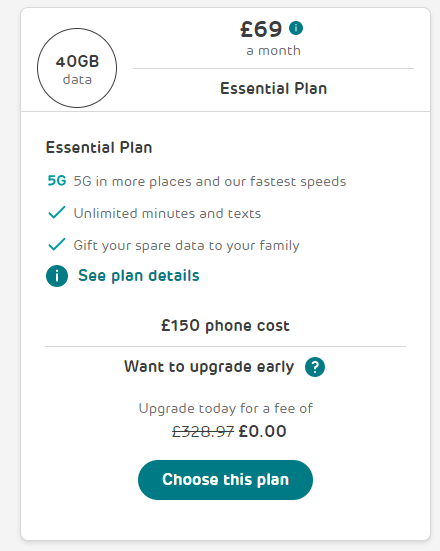Click the info icon before See plan details

point(57,276)
